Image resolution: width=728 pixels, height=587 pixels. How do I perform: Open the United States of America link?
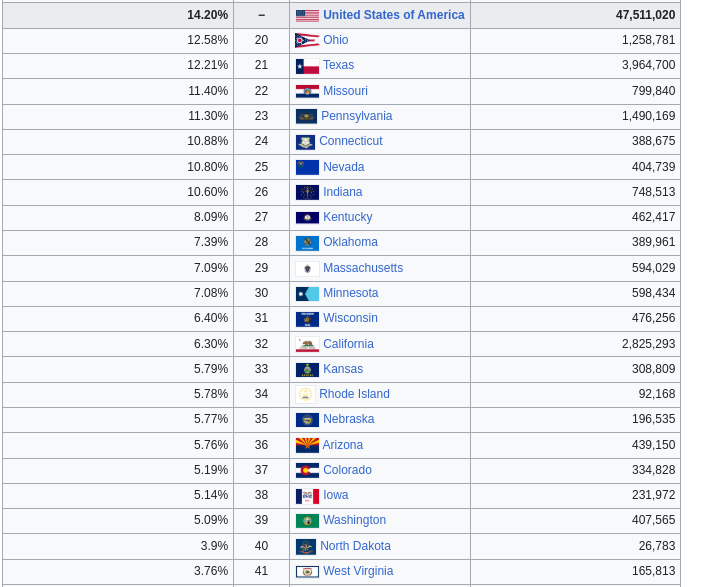click(394, 15)
